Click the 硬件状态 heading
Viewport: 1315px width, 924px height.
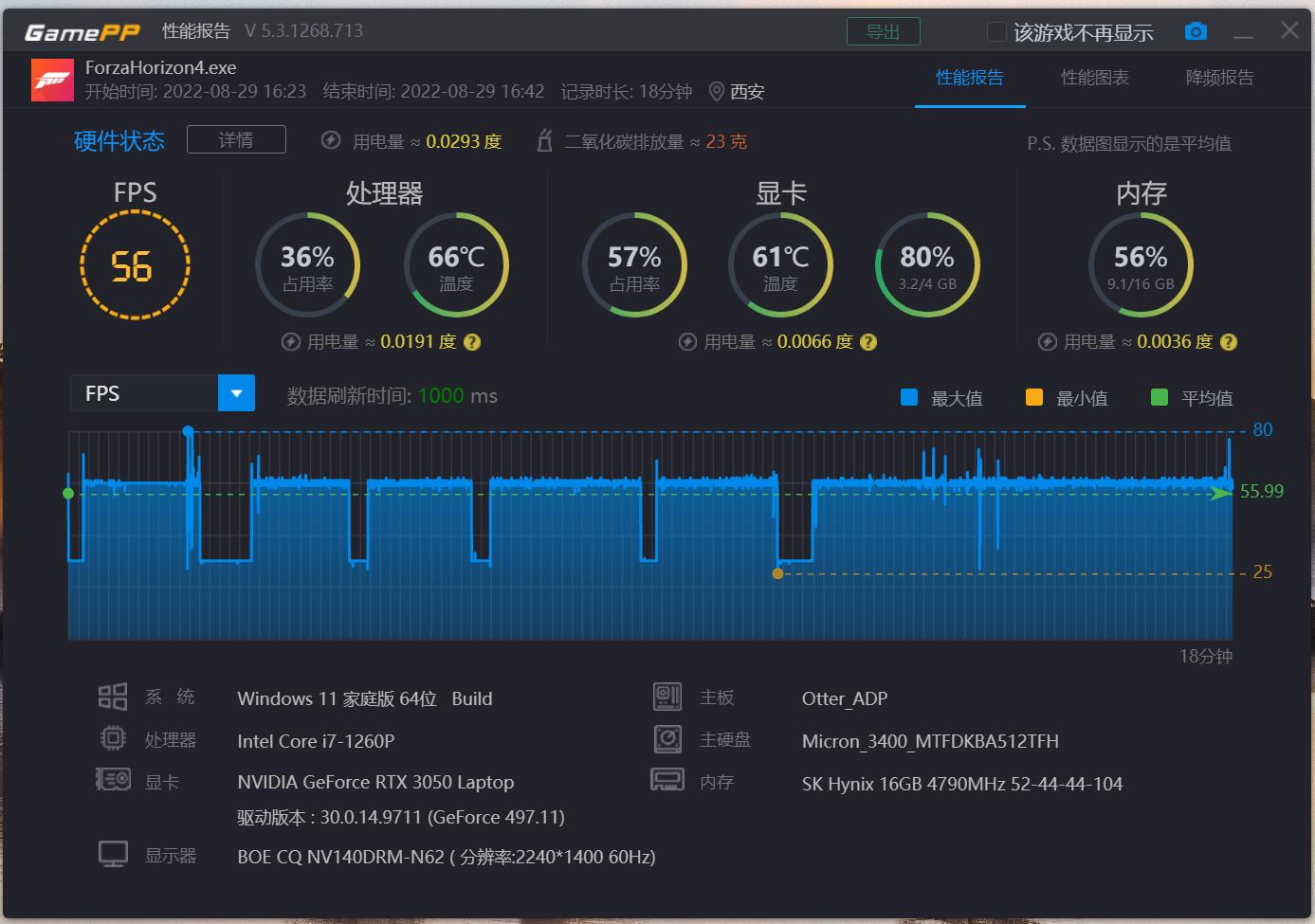pyautogui.click(x=119, y=140)
